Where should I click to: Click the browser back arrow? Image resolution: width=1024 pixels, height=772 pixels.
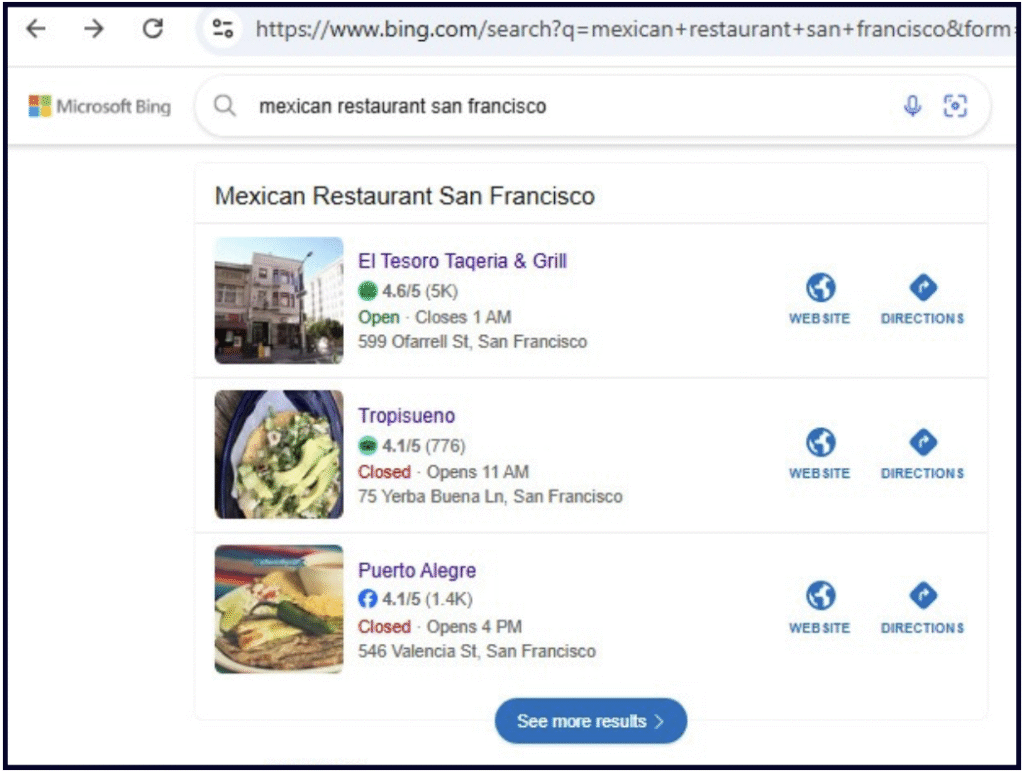[36, 29]
